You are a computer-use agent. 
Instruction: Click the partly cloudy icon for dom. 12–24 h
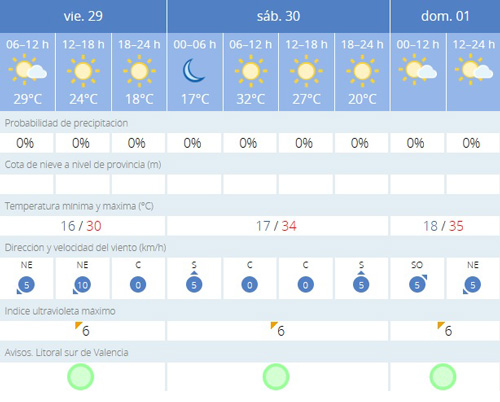point(474,70)
